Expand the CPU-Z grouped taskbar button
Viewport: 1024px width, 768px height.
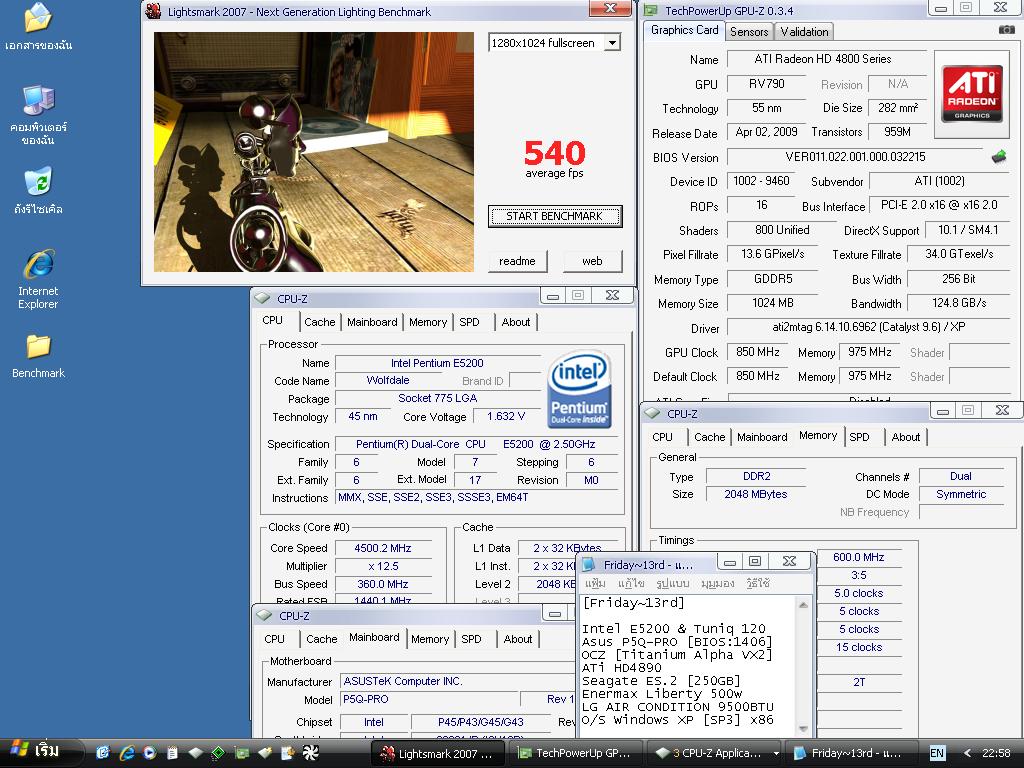(x=713, y=753)
